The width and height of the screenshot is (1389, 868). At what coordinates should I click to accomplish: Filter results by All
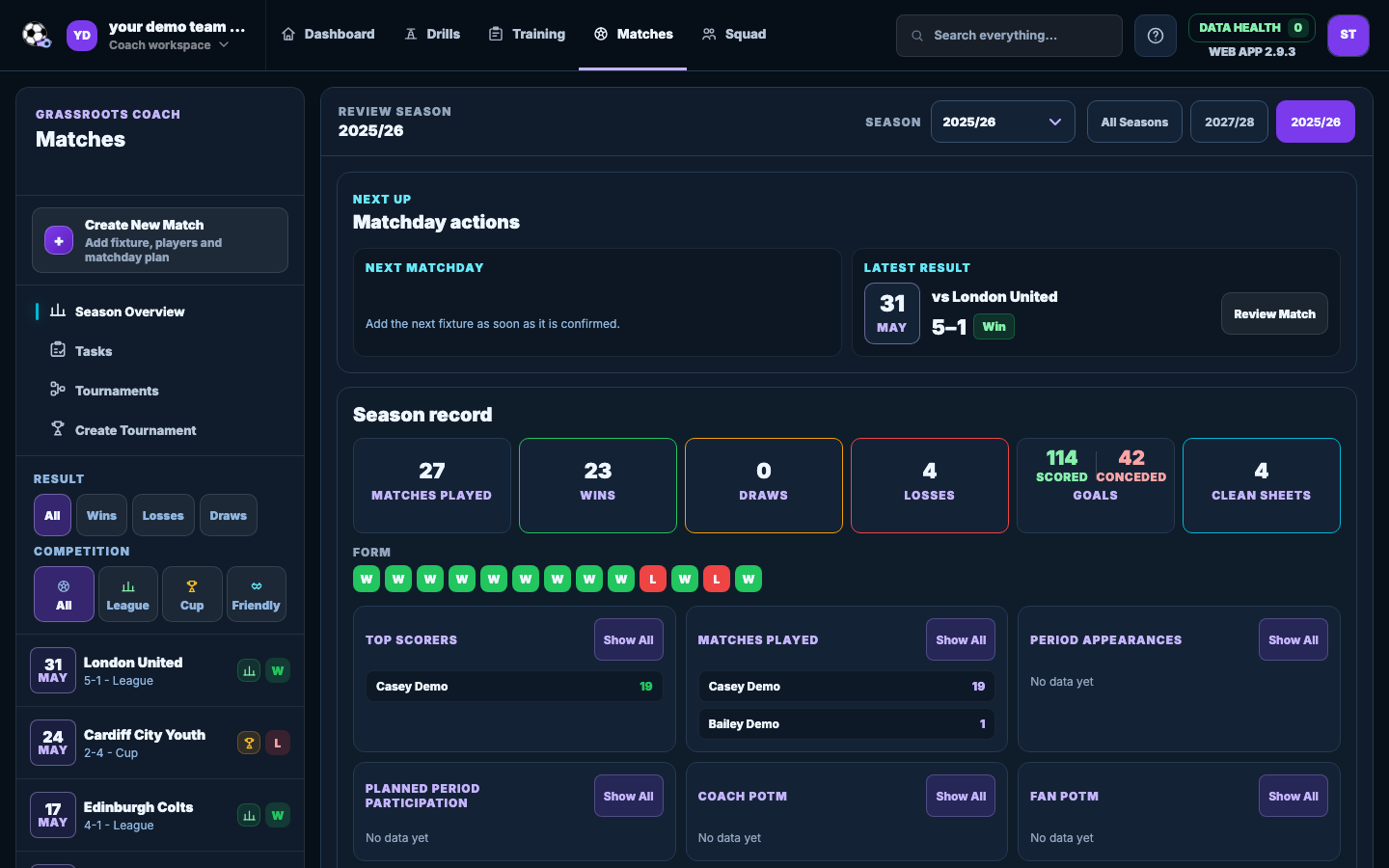(x=52, y=515)
